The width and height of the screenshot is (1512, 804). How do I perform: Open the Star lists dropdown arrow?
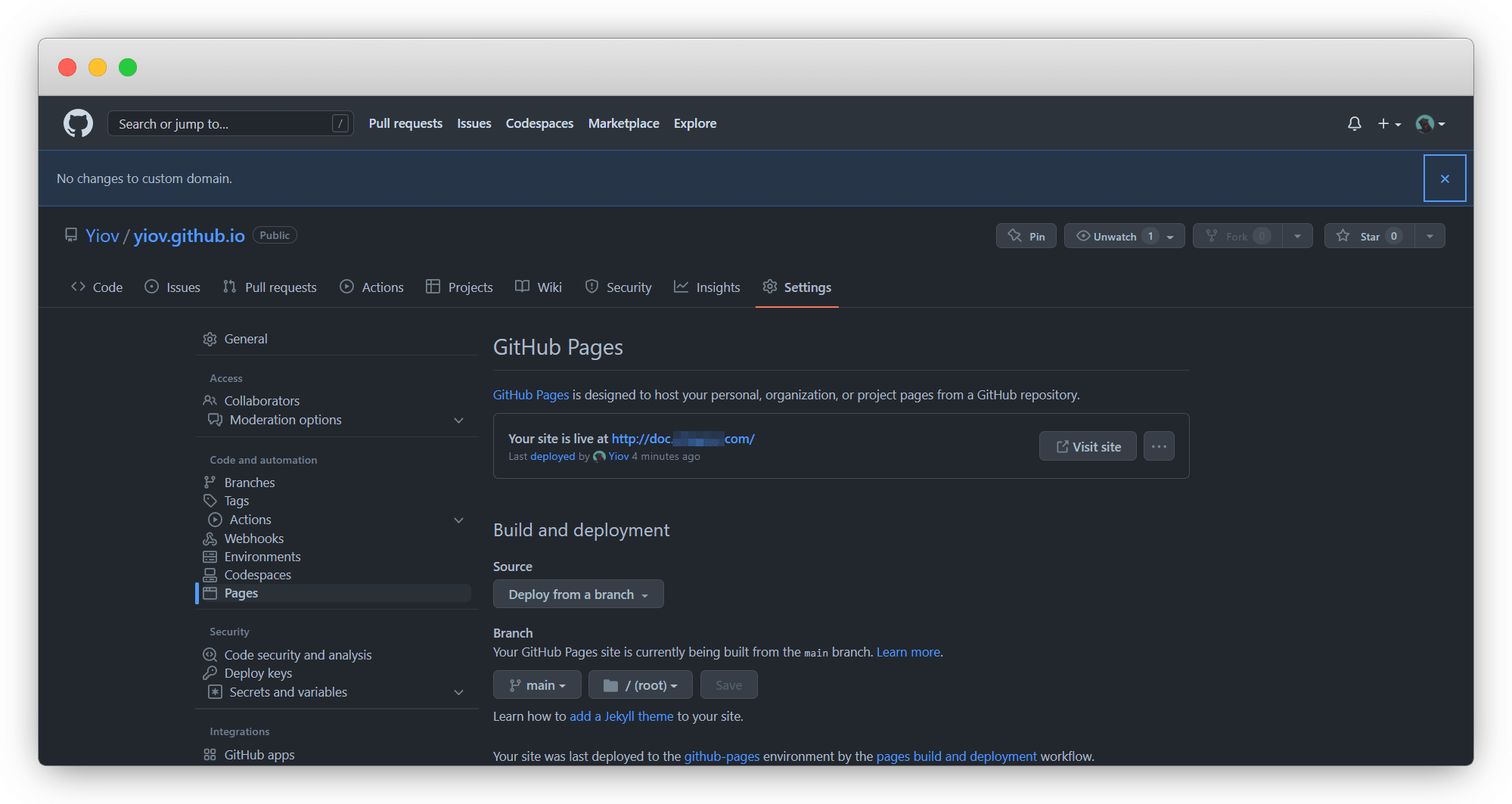point(1430,236)
